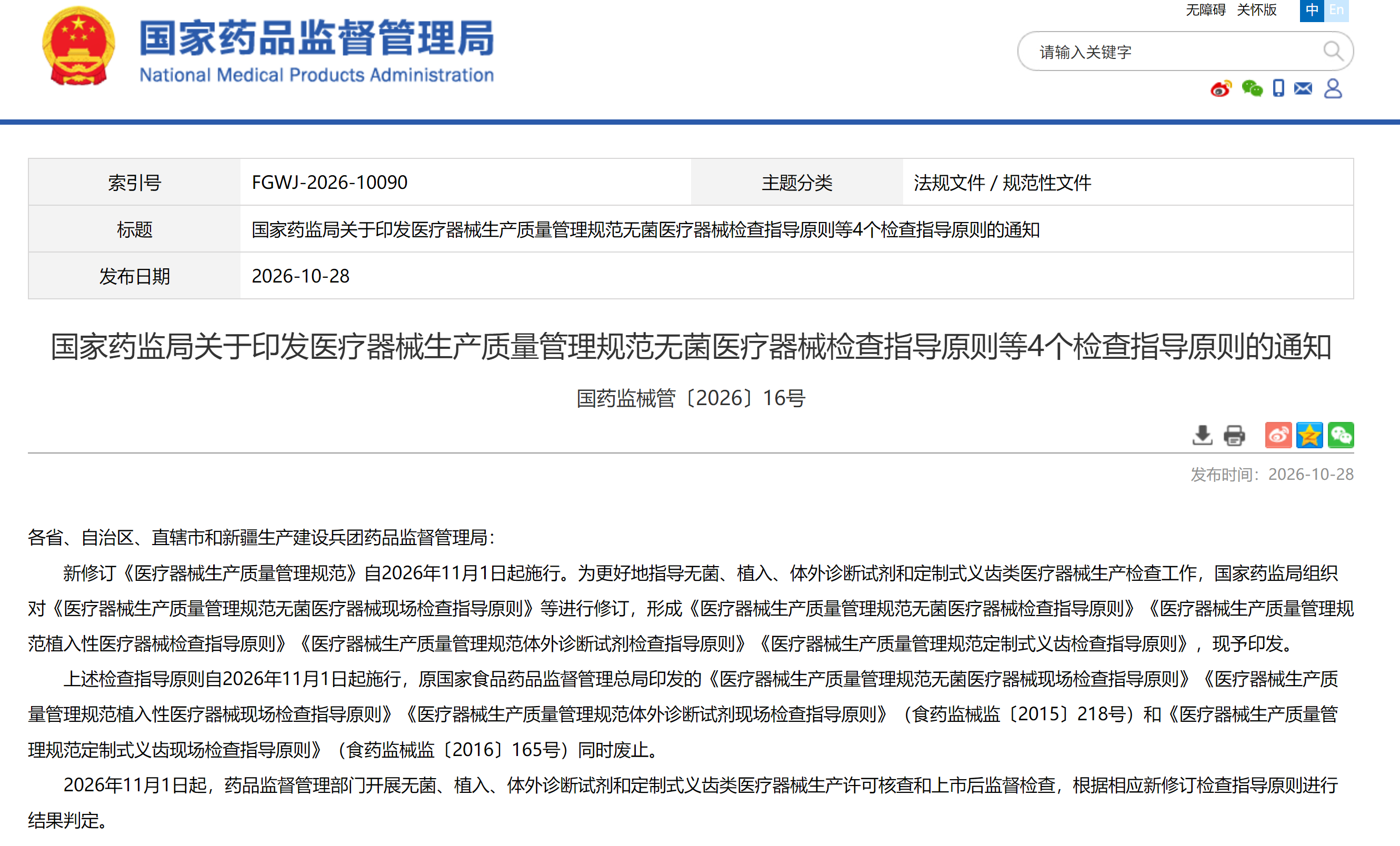
Task: Share the article via the green WeChat button
Action: pos(1341,436)
